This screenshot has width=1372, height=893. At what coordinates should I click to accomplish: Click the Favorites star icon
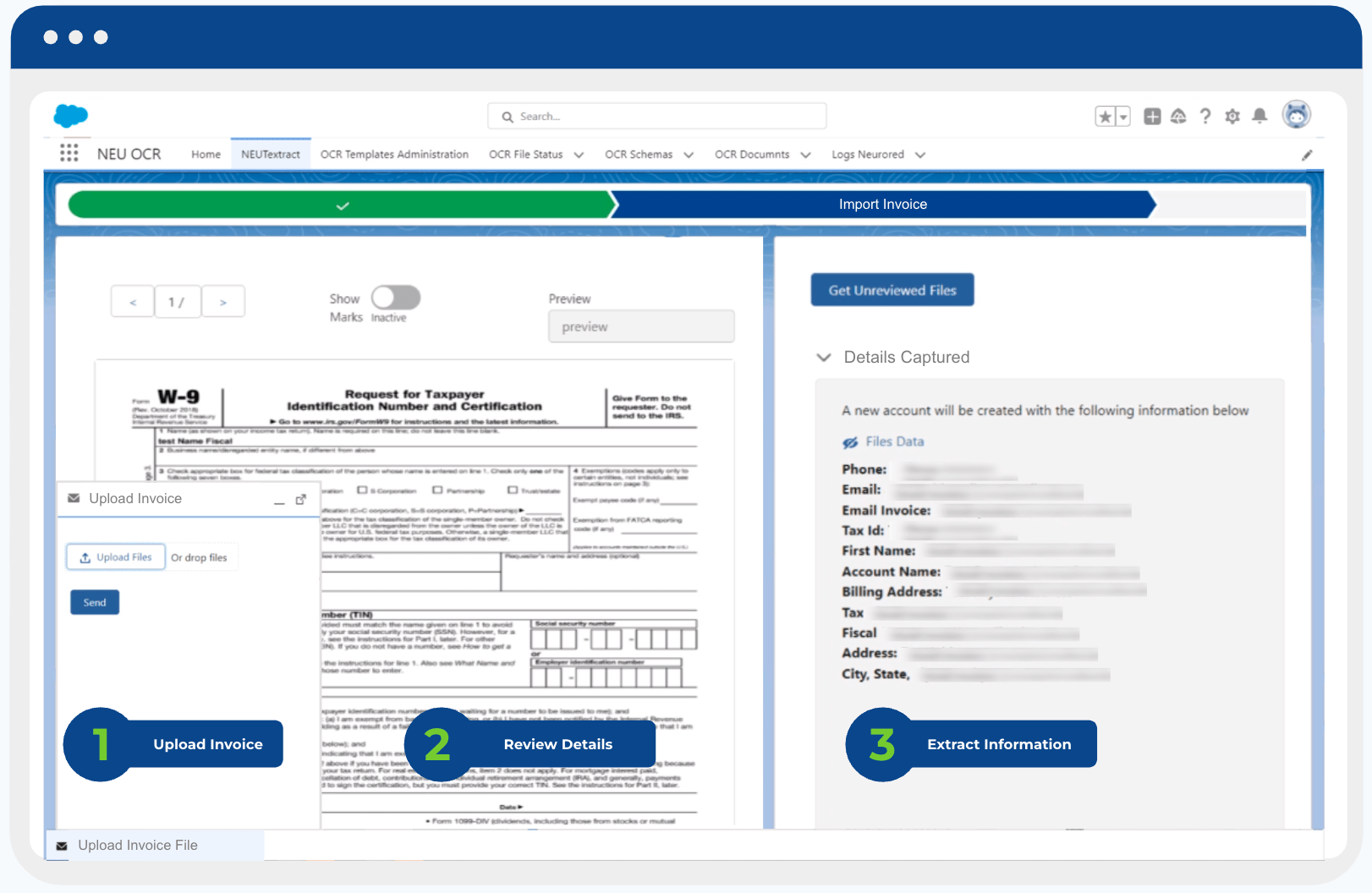click(x=1105, y=117)
